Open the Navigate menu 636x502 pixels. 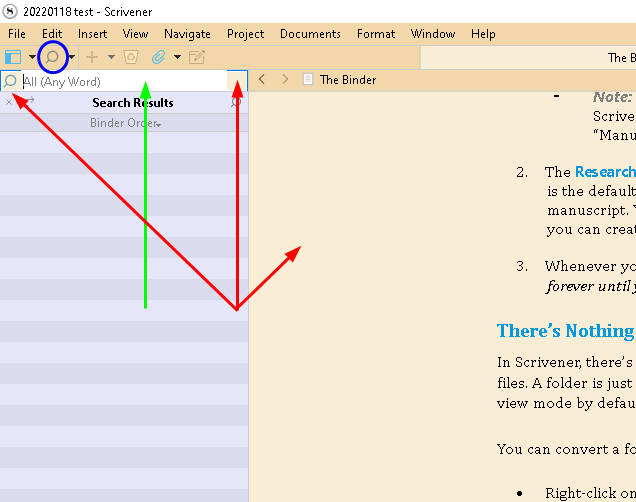coord(187,34)
